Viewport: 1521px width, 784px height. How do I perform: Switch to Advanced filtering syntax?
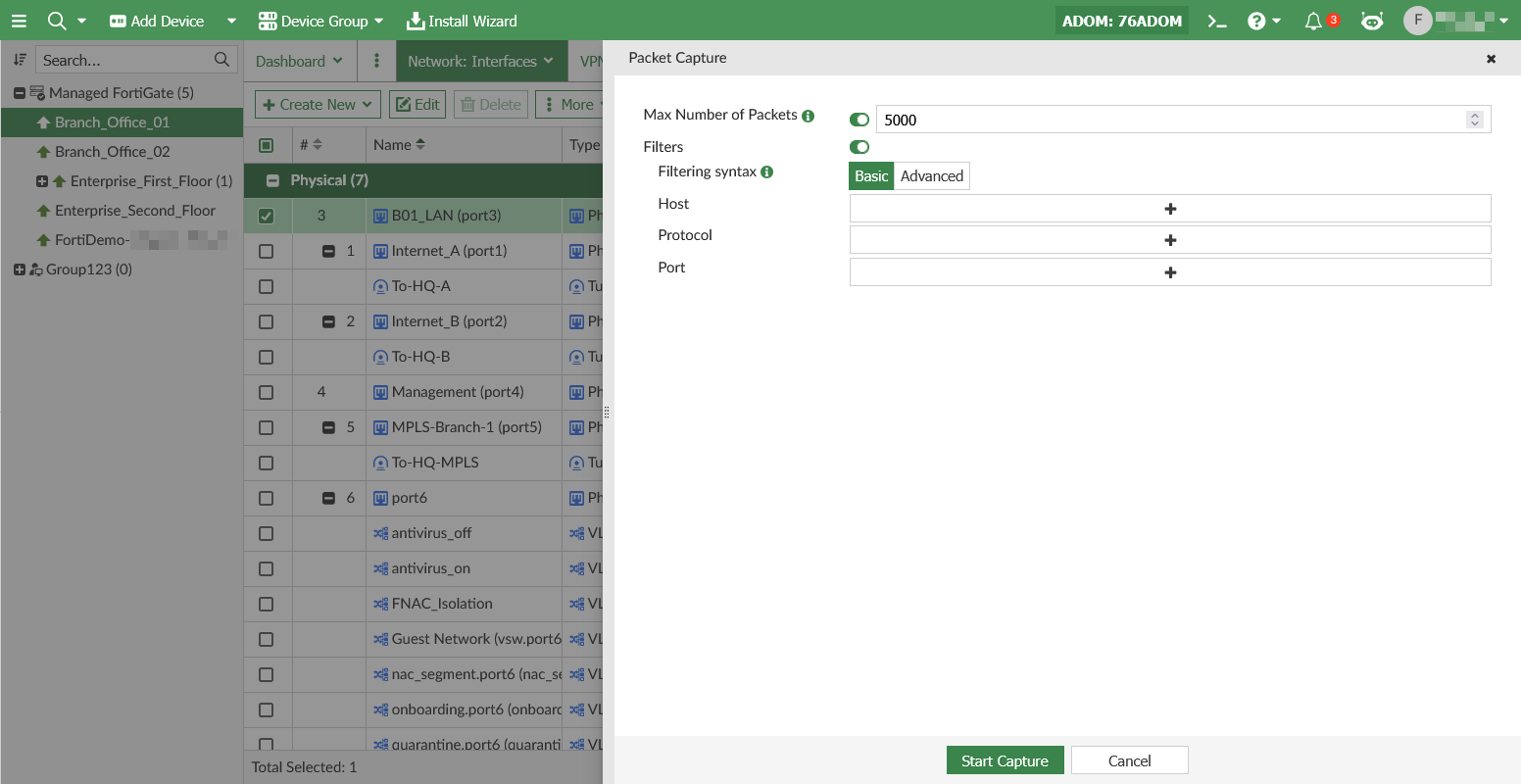931,176
